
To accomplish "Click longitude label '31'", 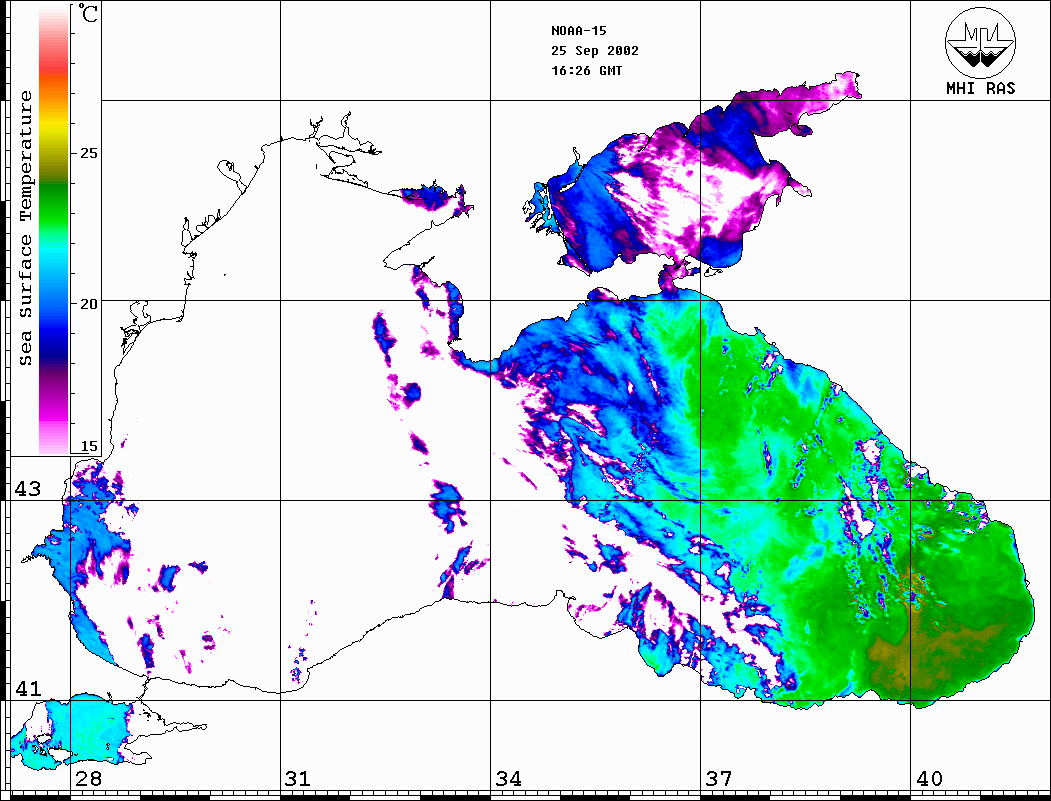I will pos(298,779).
